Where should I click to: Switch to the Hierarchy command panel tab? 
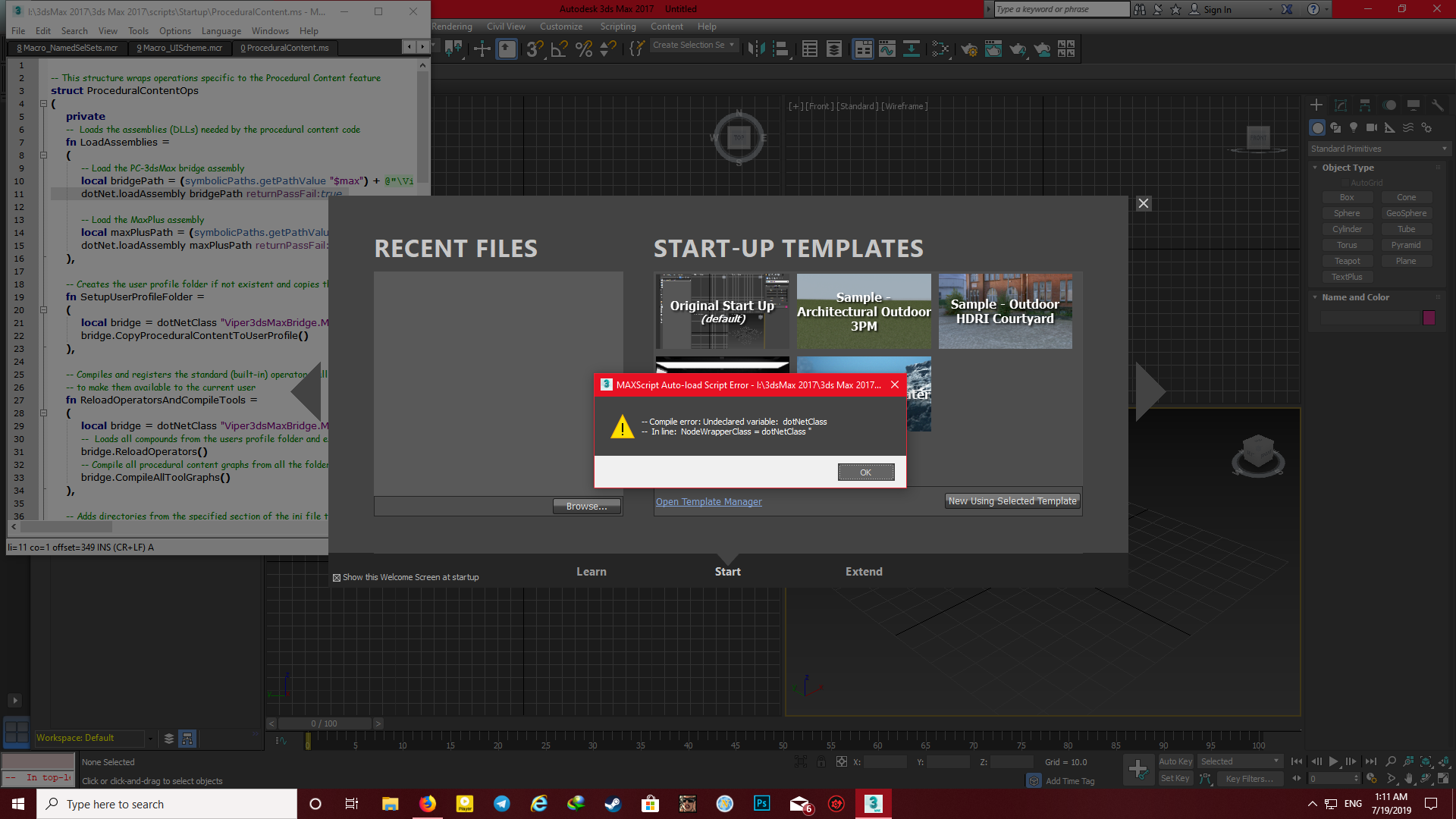click(1365, 105)
